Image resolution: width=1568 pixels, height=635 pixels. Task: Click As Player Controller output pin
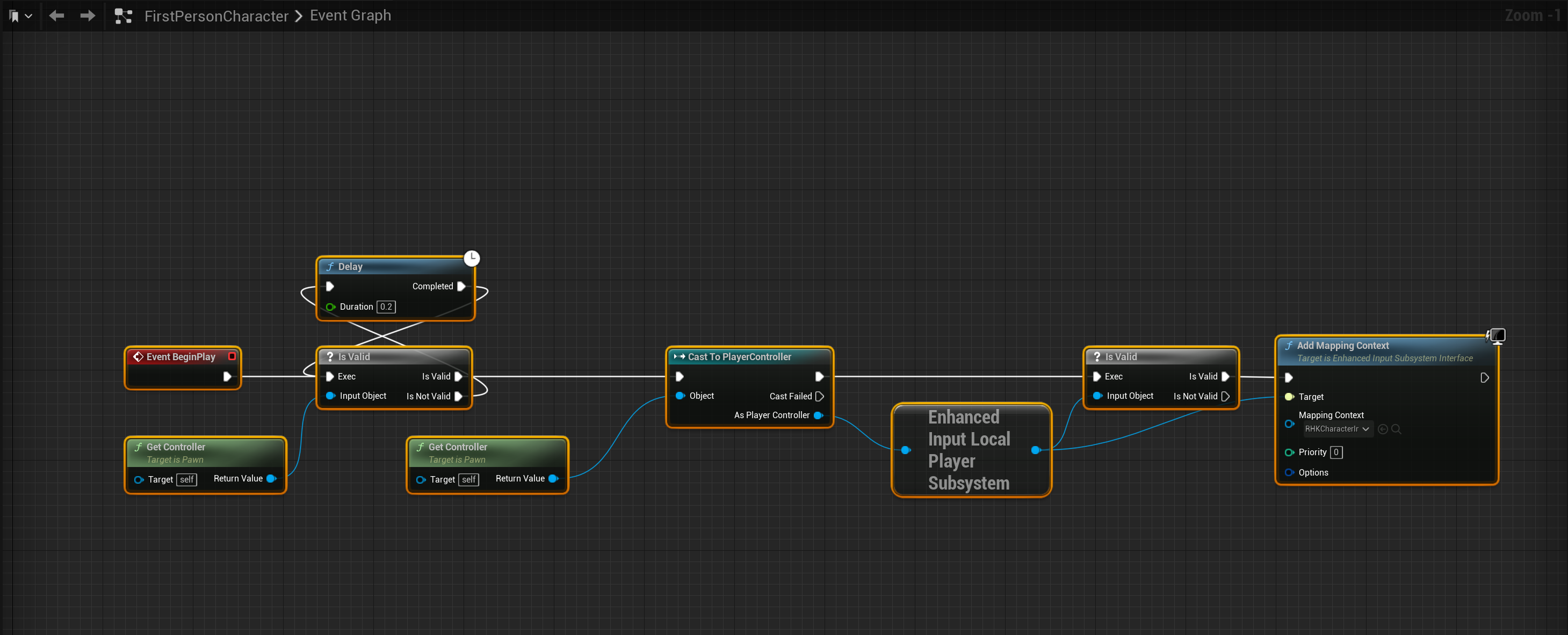pyautogui.click(x=818, y=415)
